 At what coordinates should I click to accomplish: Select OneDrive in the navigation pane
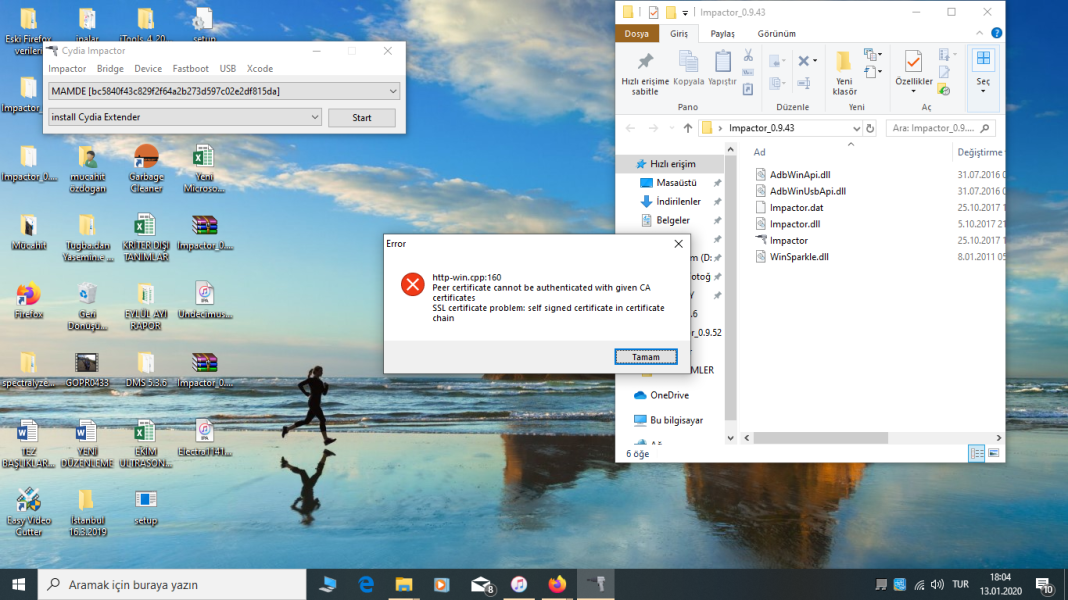click(x=668, y=395)
